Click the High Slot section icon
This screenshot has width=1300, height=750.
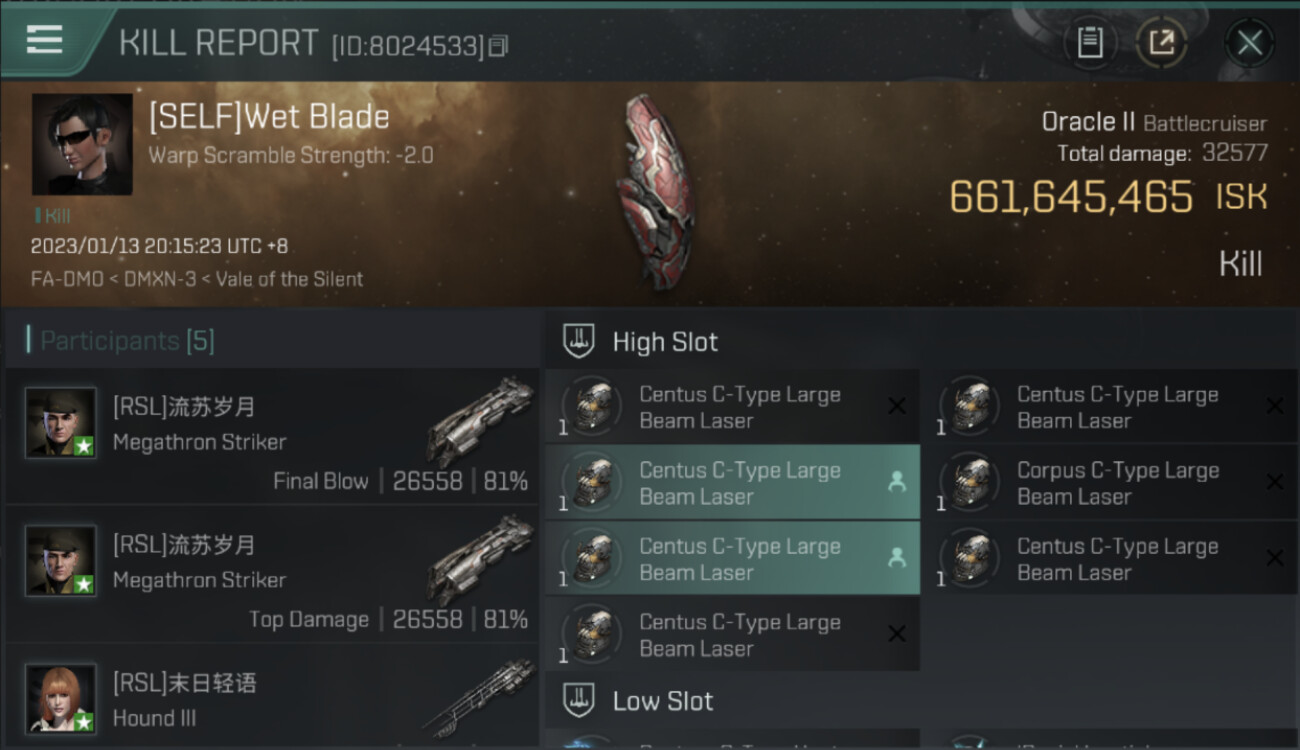pos(580,341)
